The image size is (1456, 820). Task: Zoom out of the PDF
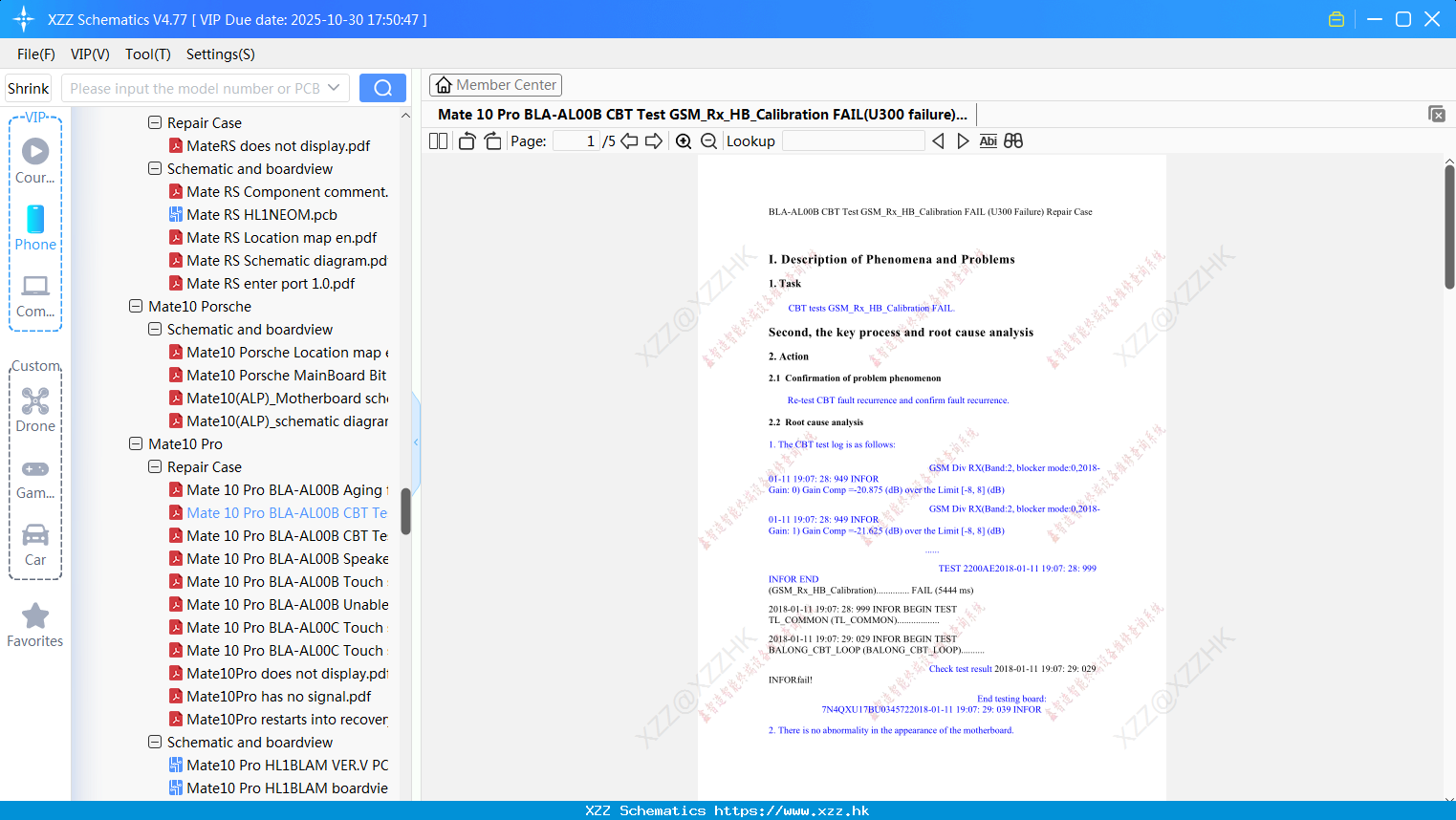(x=708, y=141)
